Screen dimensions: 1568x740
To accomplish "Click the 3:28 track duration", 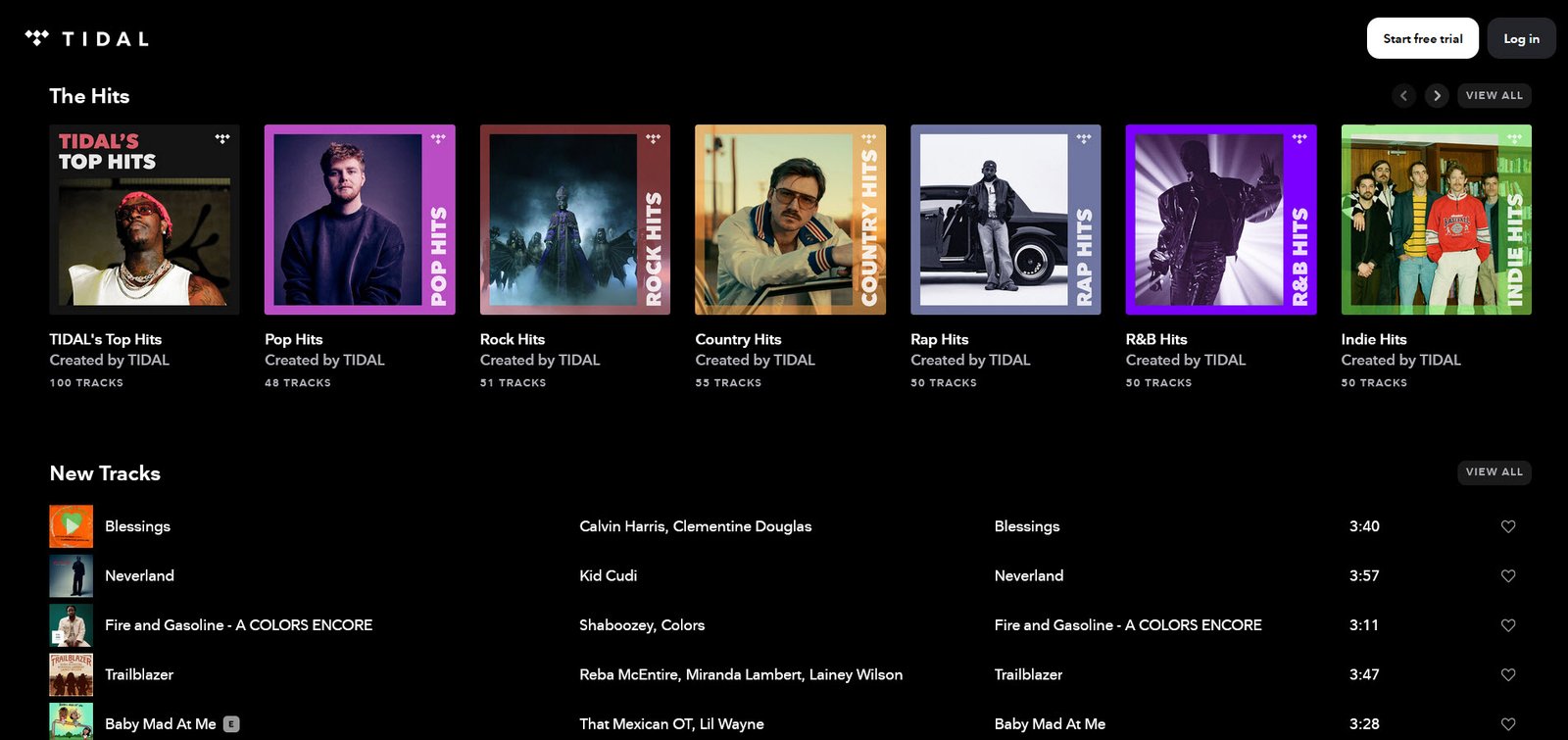I will (x=1364, y=724).
